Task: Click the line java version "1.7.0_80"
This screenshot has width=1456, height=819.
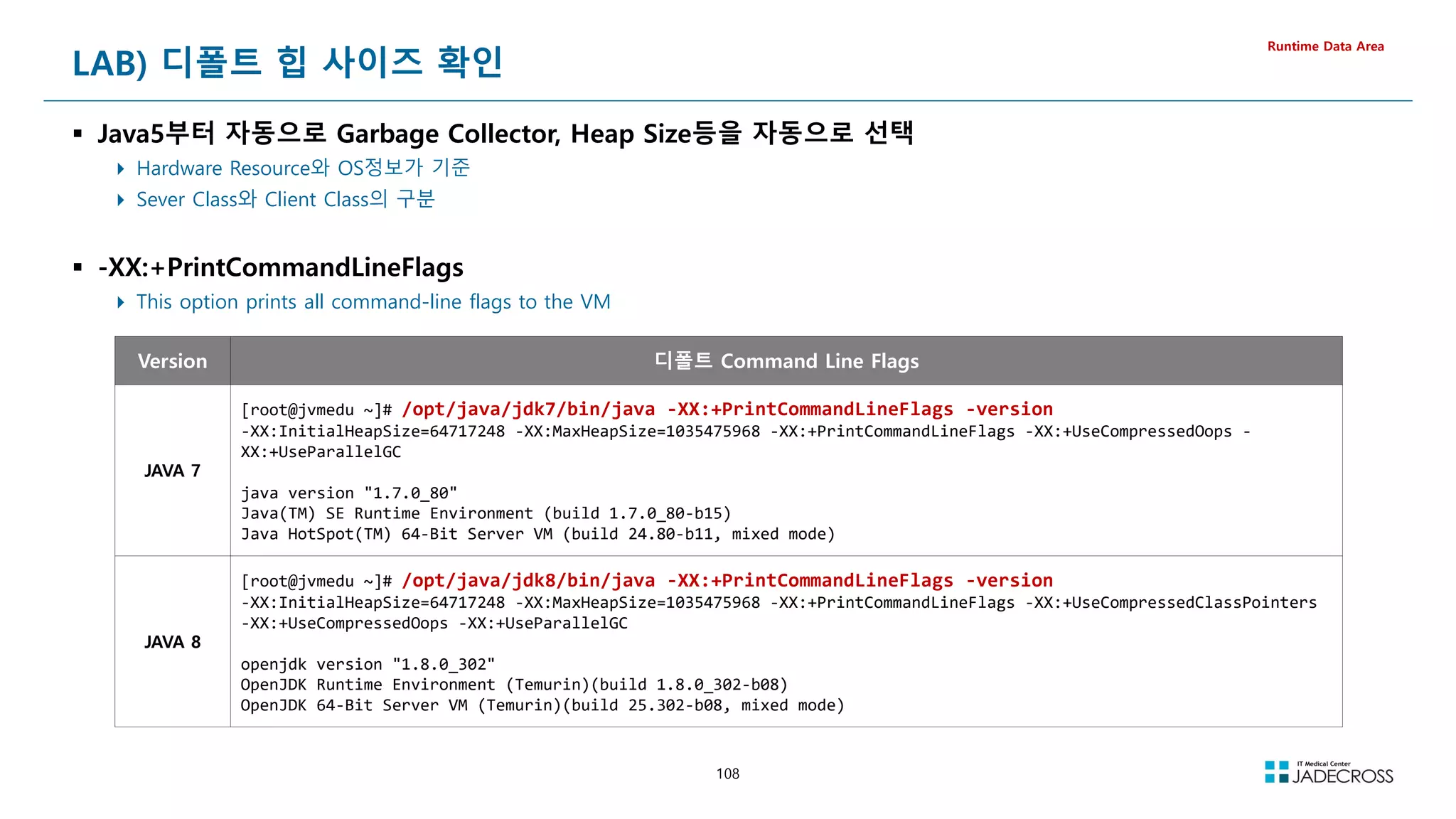Action: coord(349,493)
